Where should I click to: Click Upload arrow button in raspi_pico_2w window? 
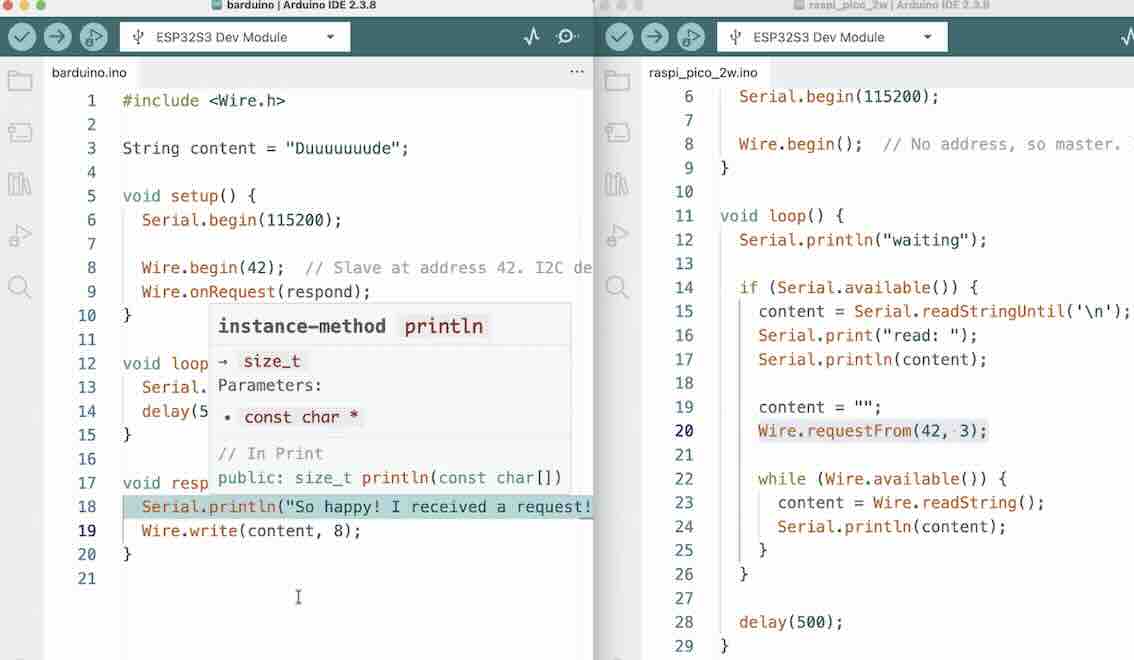[x=655, y=37]
